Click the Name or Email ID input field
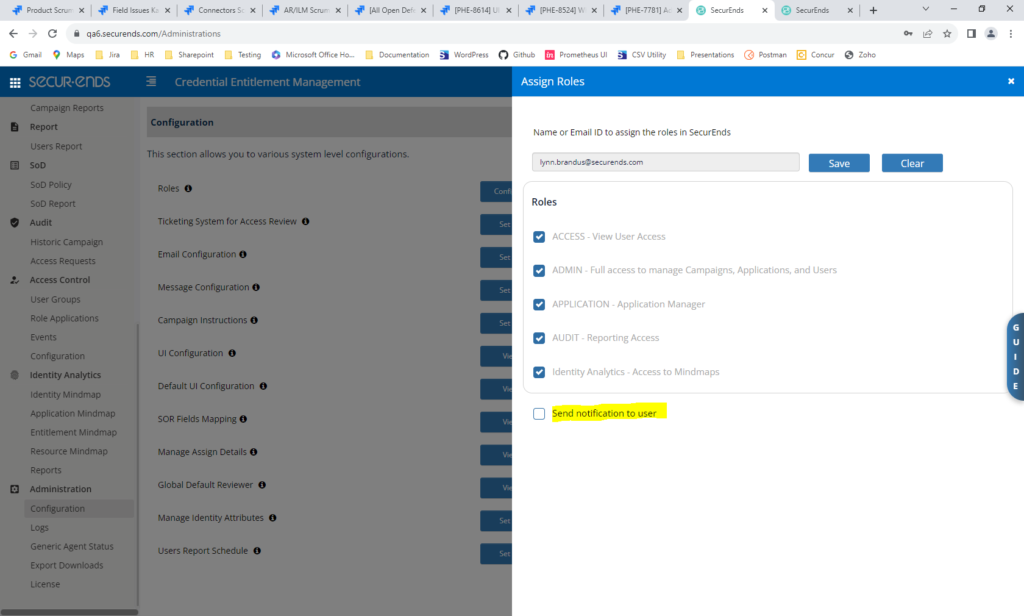Viewport: 1024px width, 616px height. [665, 162]
